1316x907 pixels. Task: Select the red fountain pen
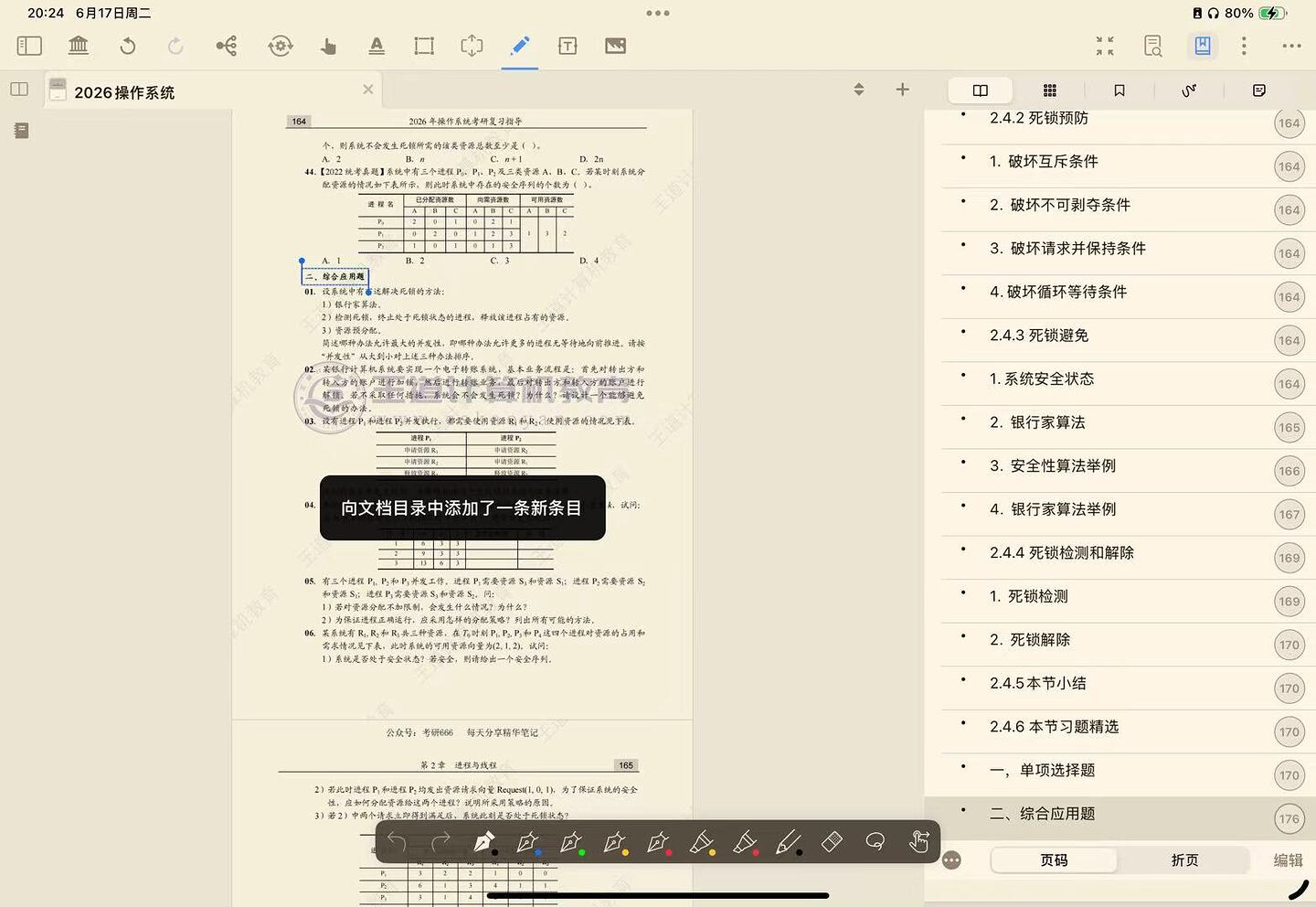click(658, 841)
